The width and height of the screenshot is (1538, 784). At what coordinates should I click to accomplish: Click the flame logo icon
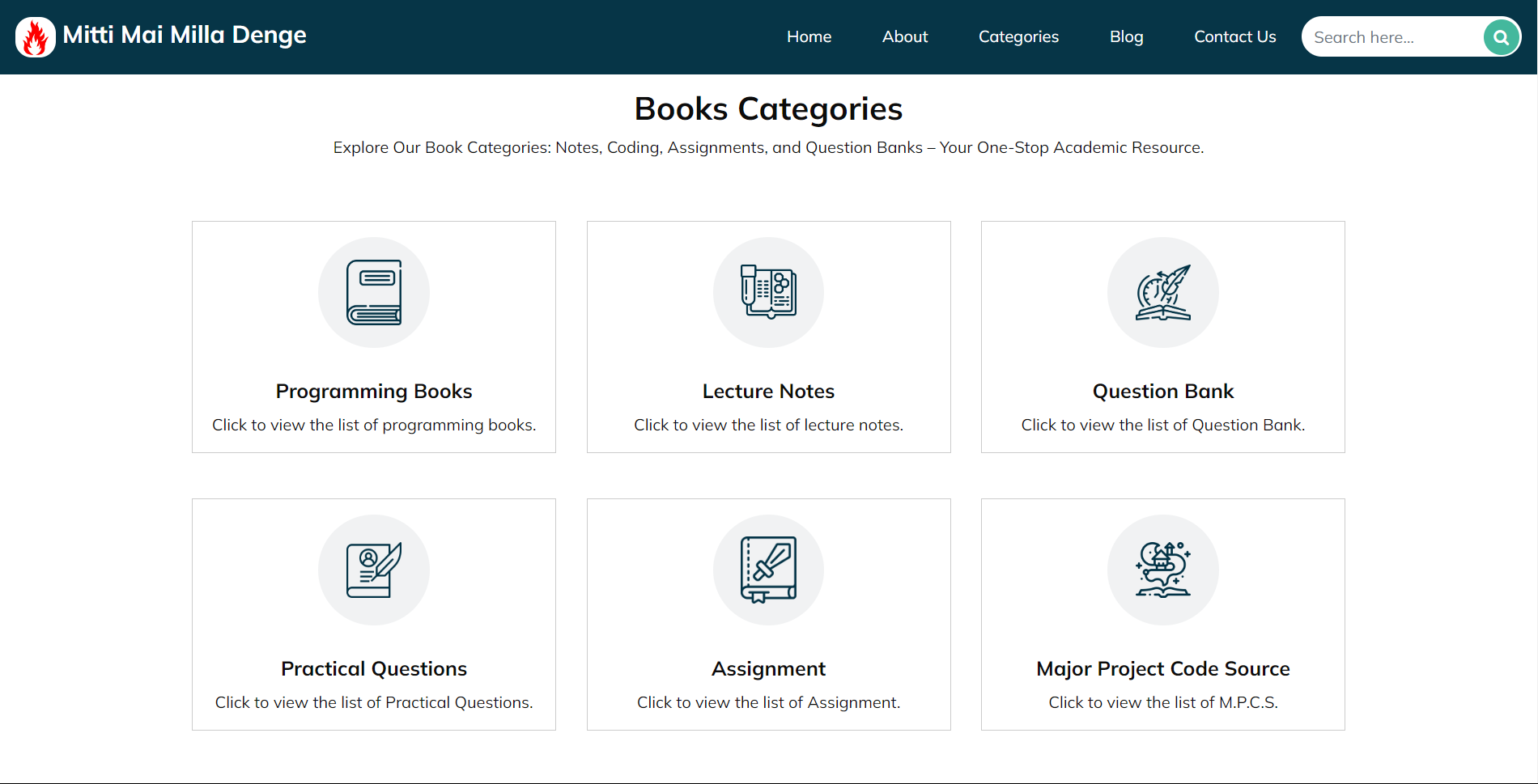pyautogui.click(x=36, y=37)
